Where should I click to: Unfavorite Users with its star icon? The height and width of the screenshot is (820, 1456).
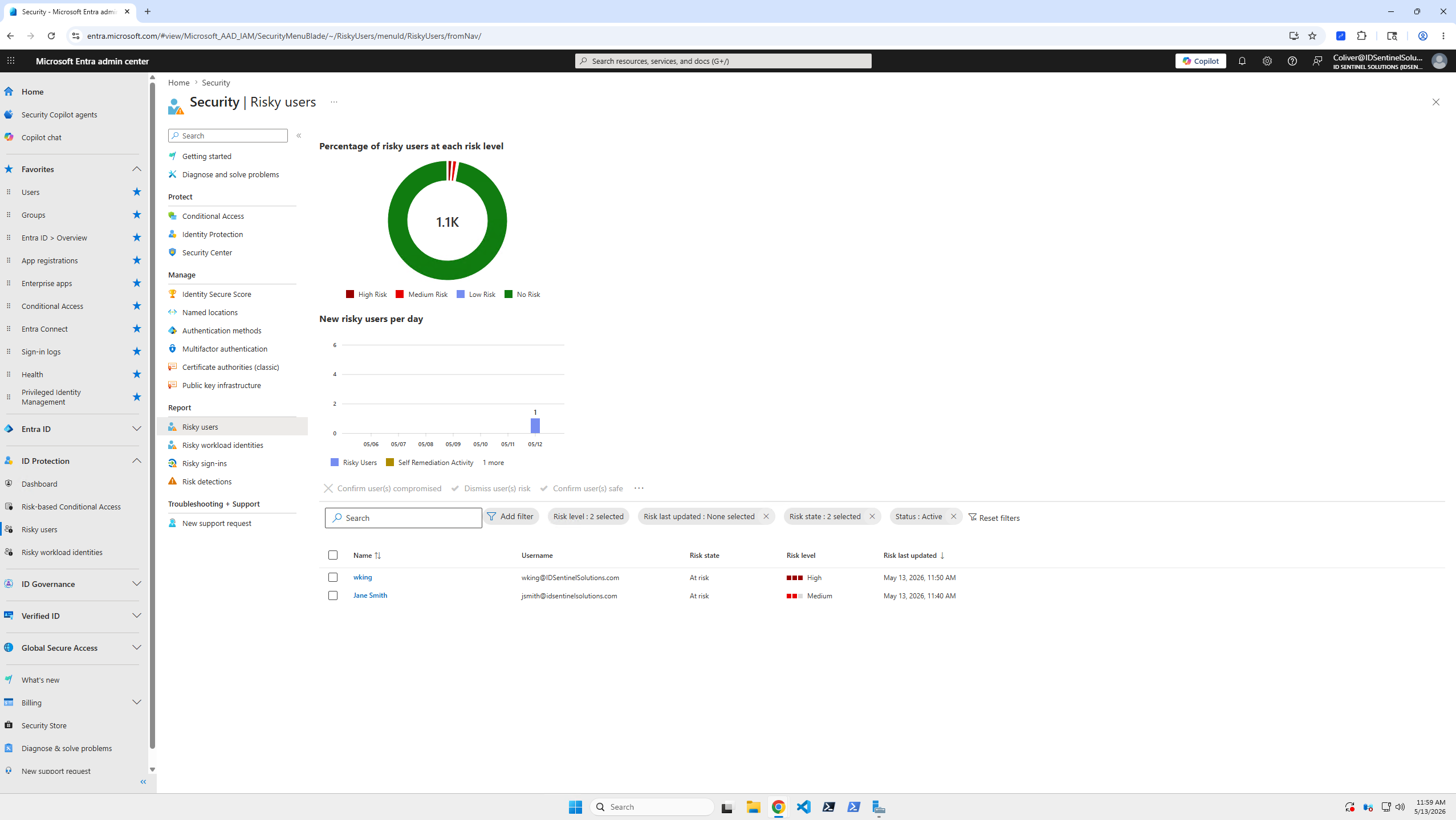tap(137, 192)
